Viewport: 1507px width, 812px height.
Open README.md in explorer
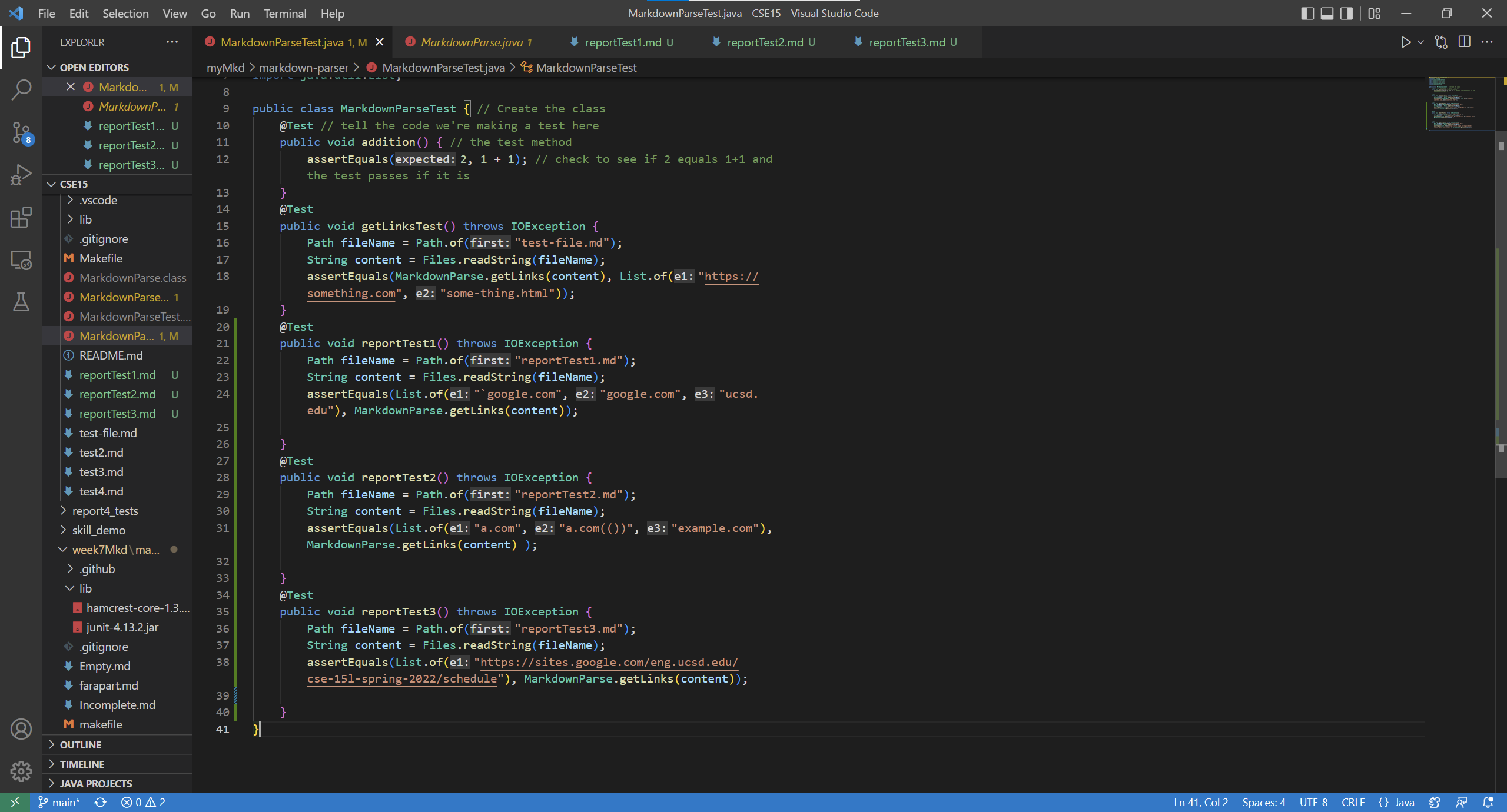(111, 355)
